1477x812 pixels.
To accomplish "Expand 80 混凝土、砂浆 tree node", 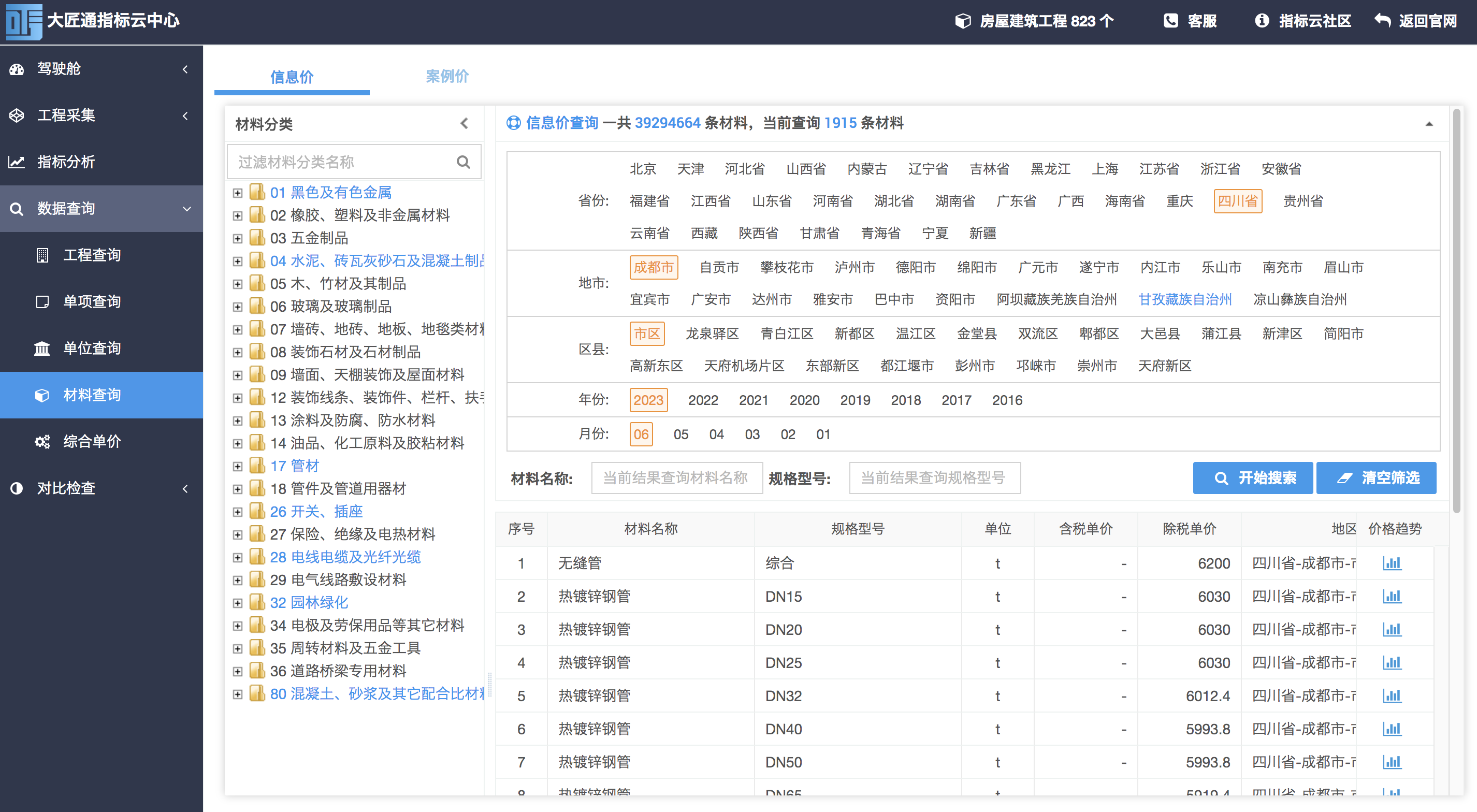I will (238, 694).
